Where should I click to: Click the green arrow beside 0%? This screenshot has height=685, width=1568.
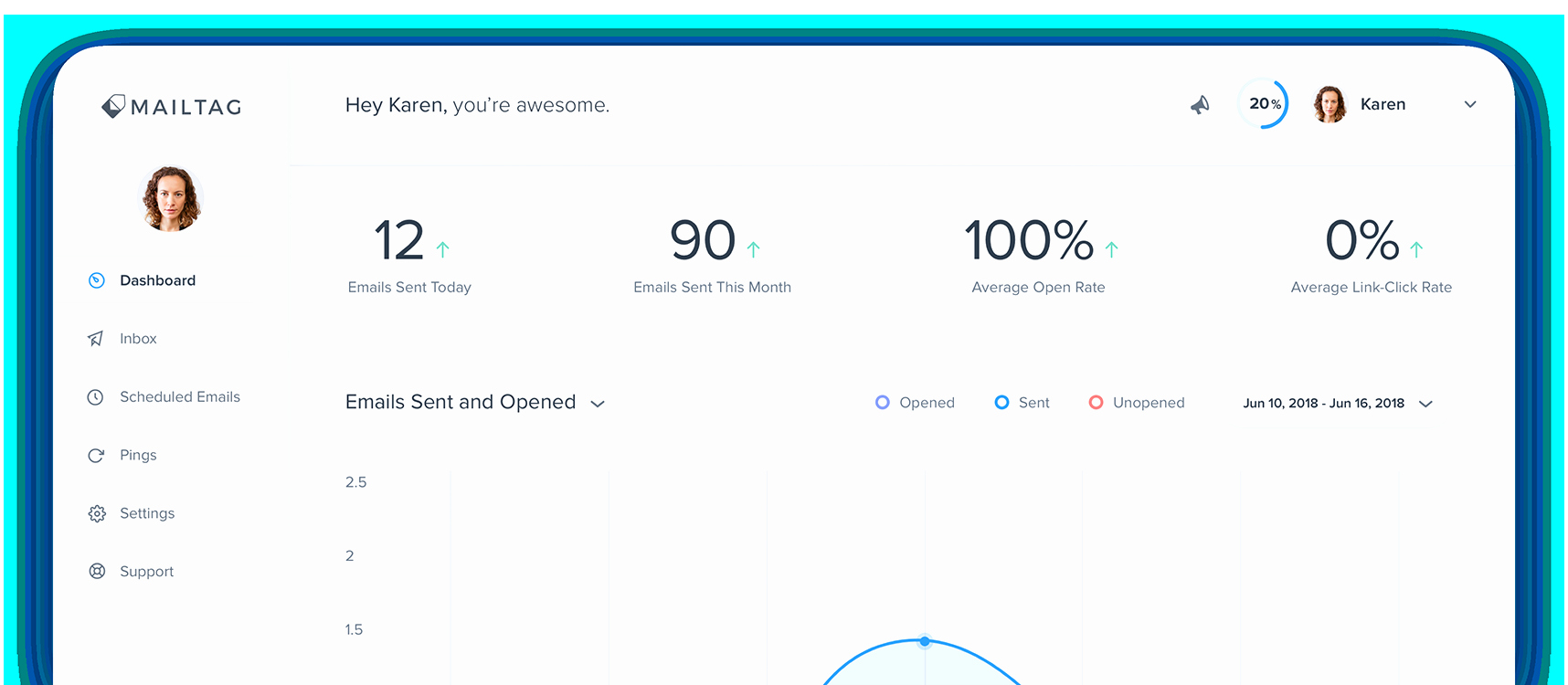coord(1416,249)
